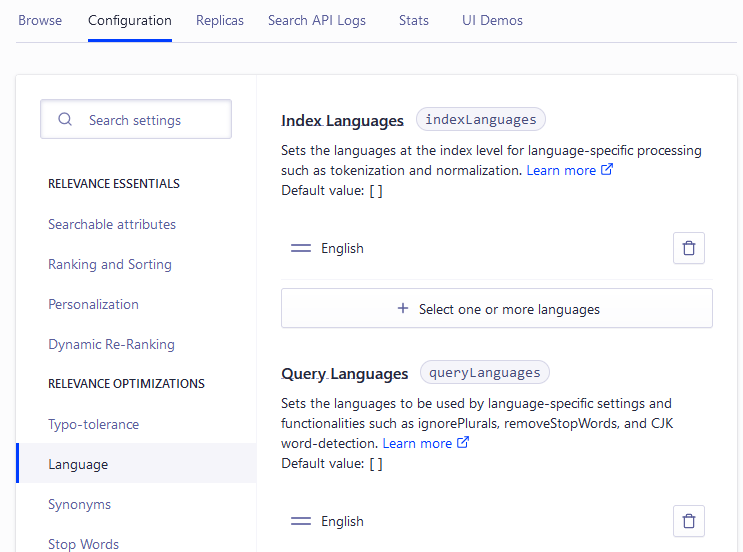Open Searchable attributes settings
Image resolution: width=743 pixels, height=552 pixels.
click(112, 224)
